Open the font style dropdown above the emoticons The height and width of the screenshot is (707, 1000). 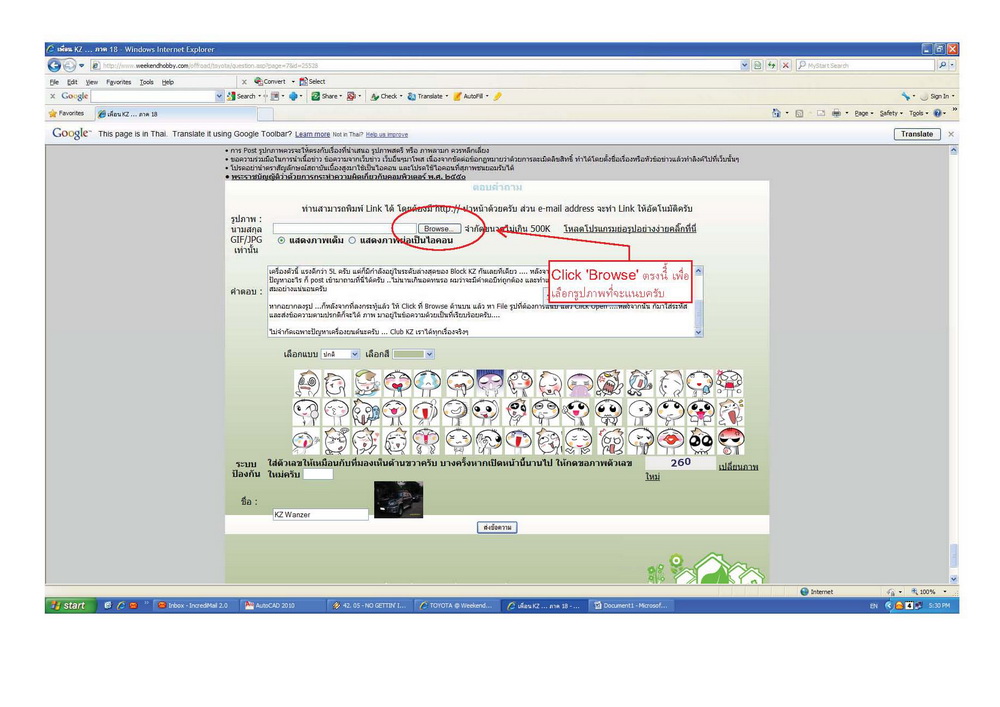point(341,354)
